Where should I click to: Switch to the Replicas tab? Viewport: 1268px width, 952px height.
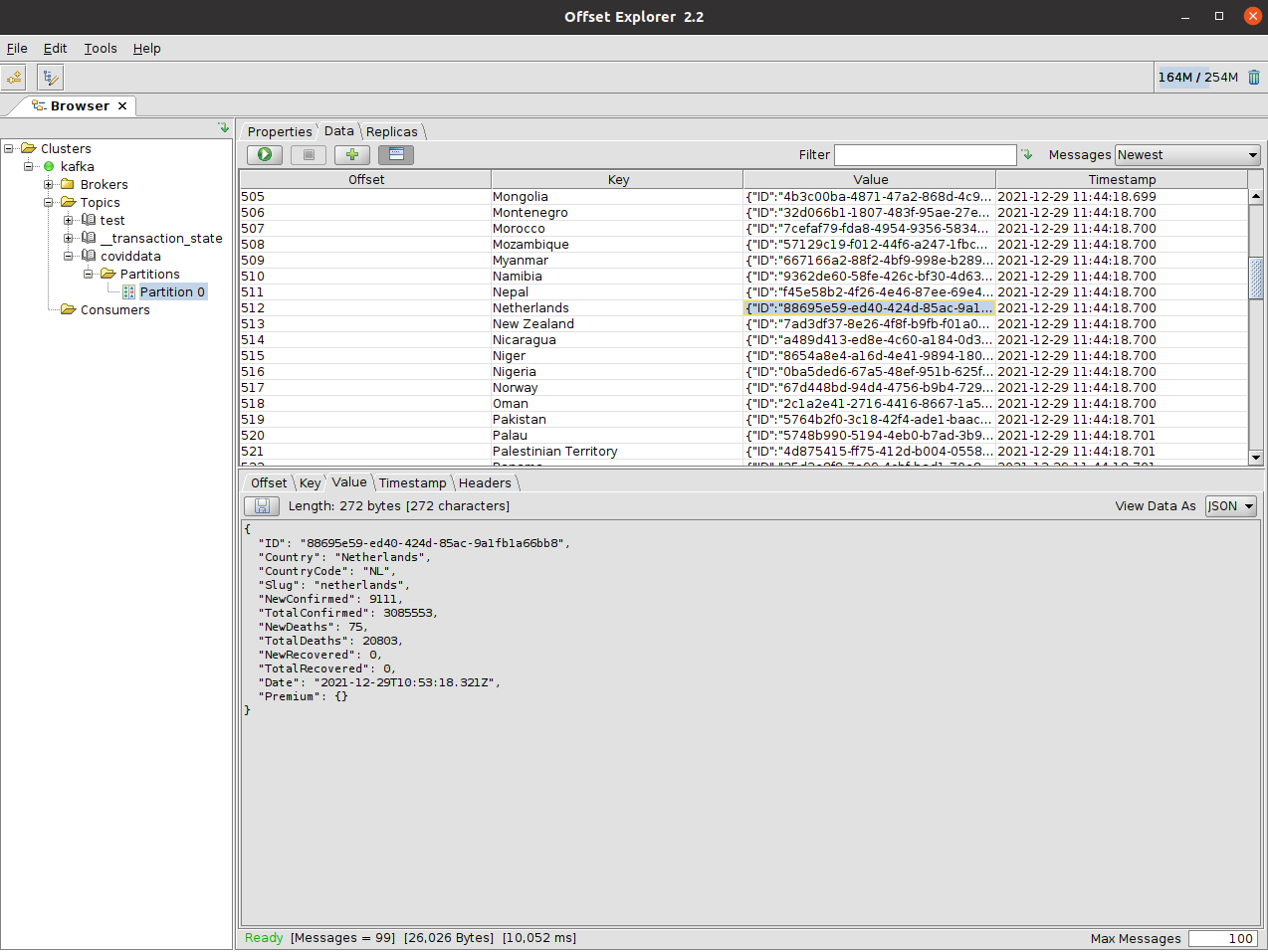(x=392, y=132)
